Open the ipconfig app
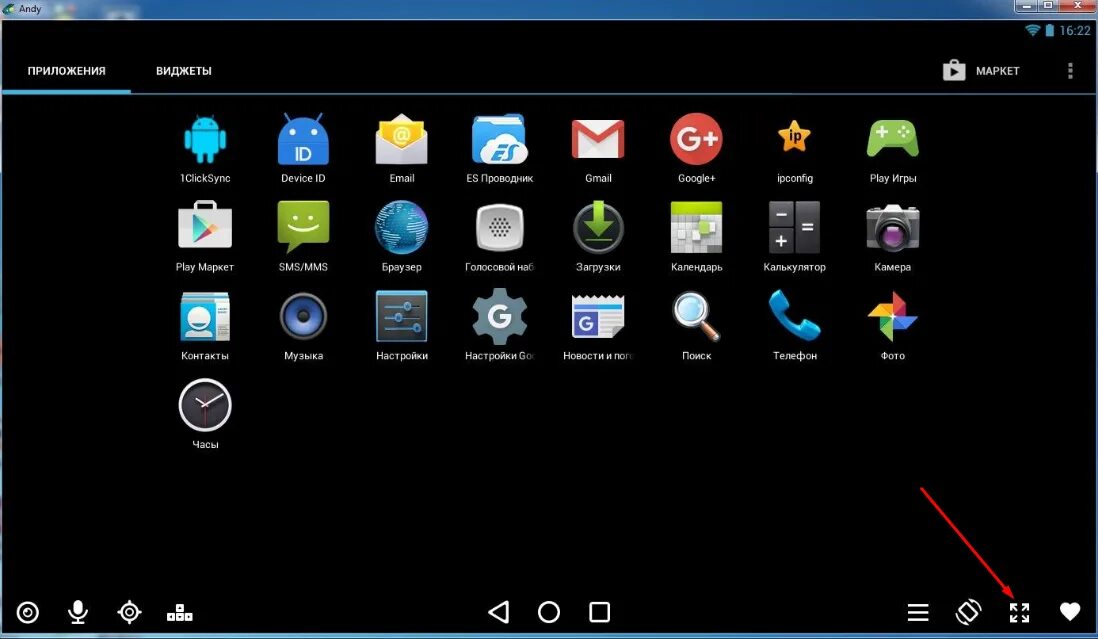The height and width of the screenshot is (639, 1098). click(794, 136)
